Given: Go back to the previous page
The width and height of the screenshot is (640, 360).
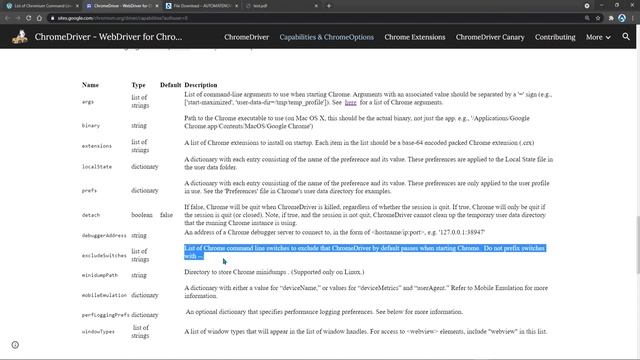Looking at the screenshot, I should tap(7, 18).
